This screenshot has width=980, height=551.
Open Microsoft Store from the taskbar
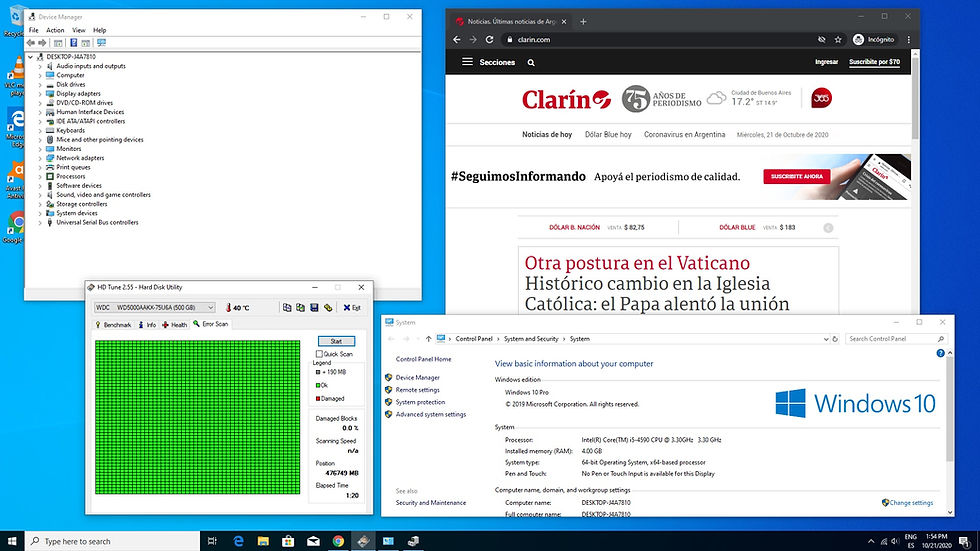(x=288, y=541)
